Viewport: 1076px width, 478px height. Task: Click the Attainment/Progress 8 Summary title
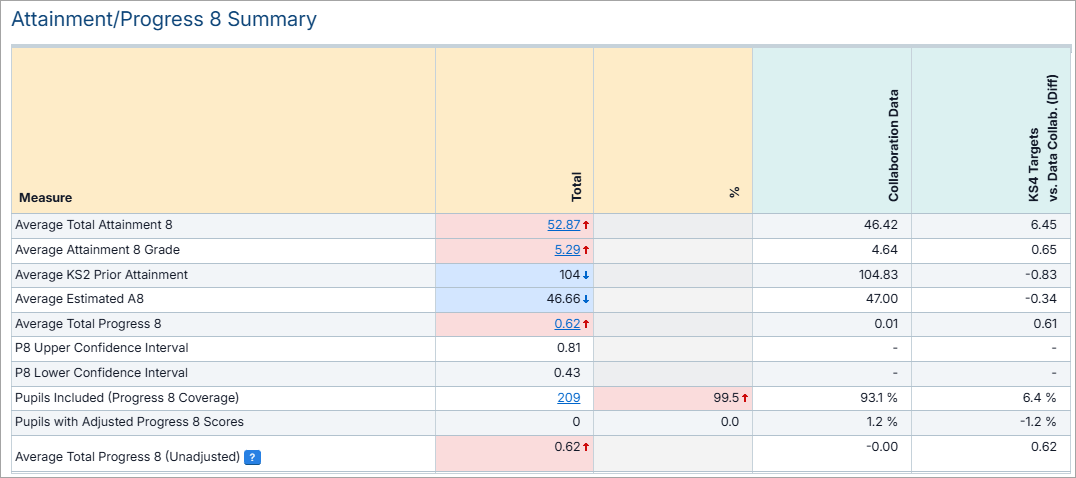pyautogui.click(x=164, y=19)
